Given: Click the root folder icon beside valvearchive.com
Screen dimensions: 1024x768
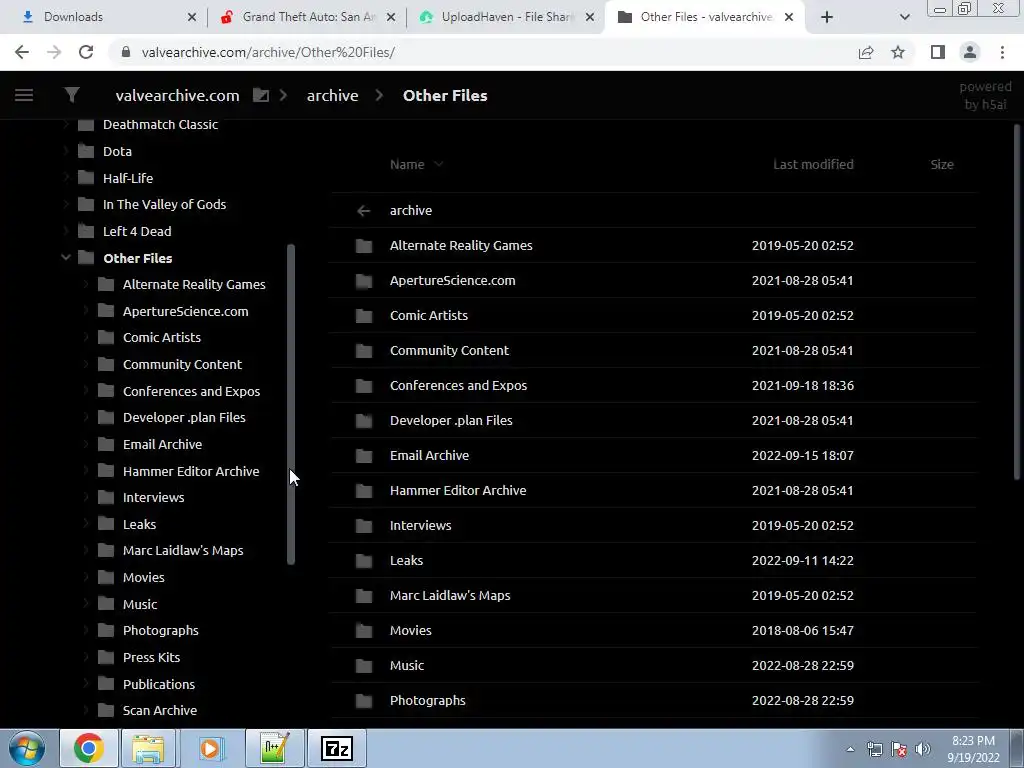Looking at the screenshot, I should pyautogui.click(x=261, y=95).
